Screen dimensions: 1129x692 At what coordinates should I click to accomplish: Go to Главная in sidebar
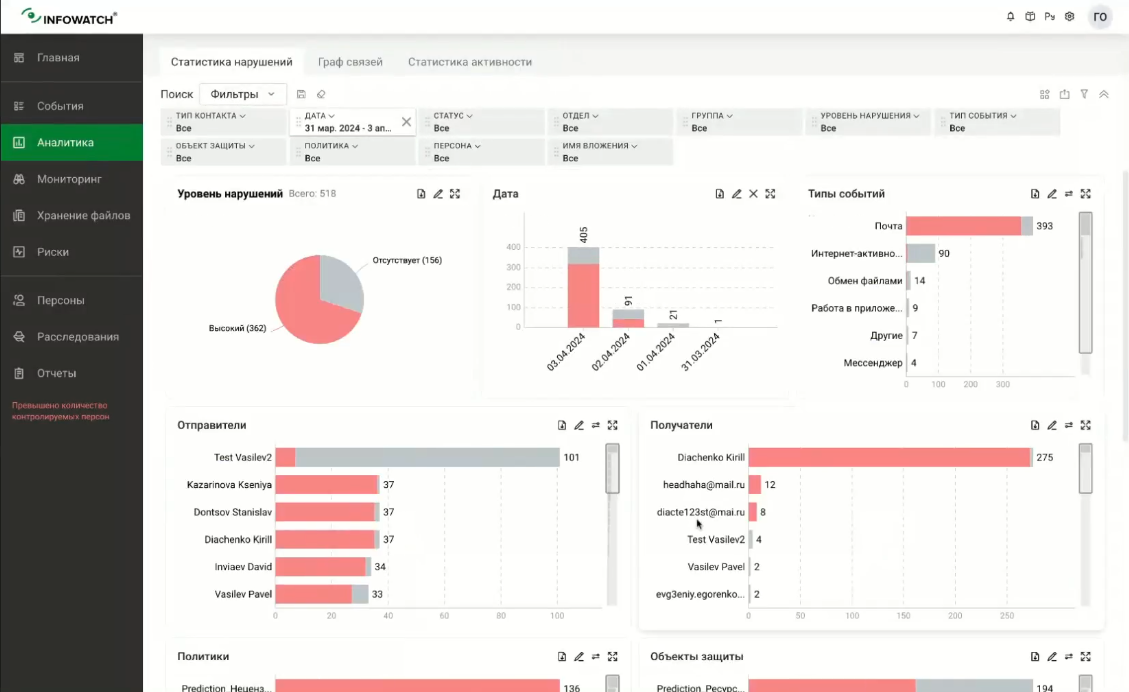point(71,58)
